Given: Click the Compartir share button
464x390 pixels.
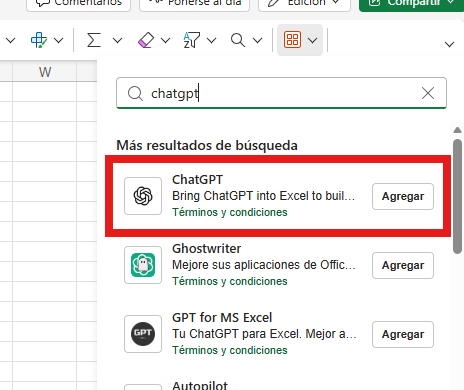Looking at the screenshot, I should [x=411, y=5].
